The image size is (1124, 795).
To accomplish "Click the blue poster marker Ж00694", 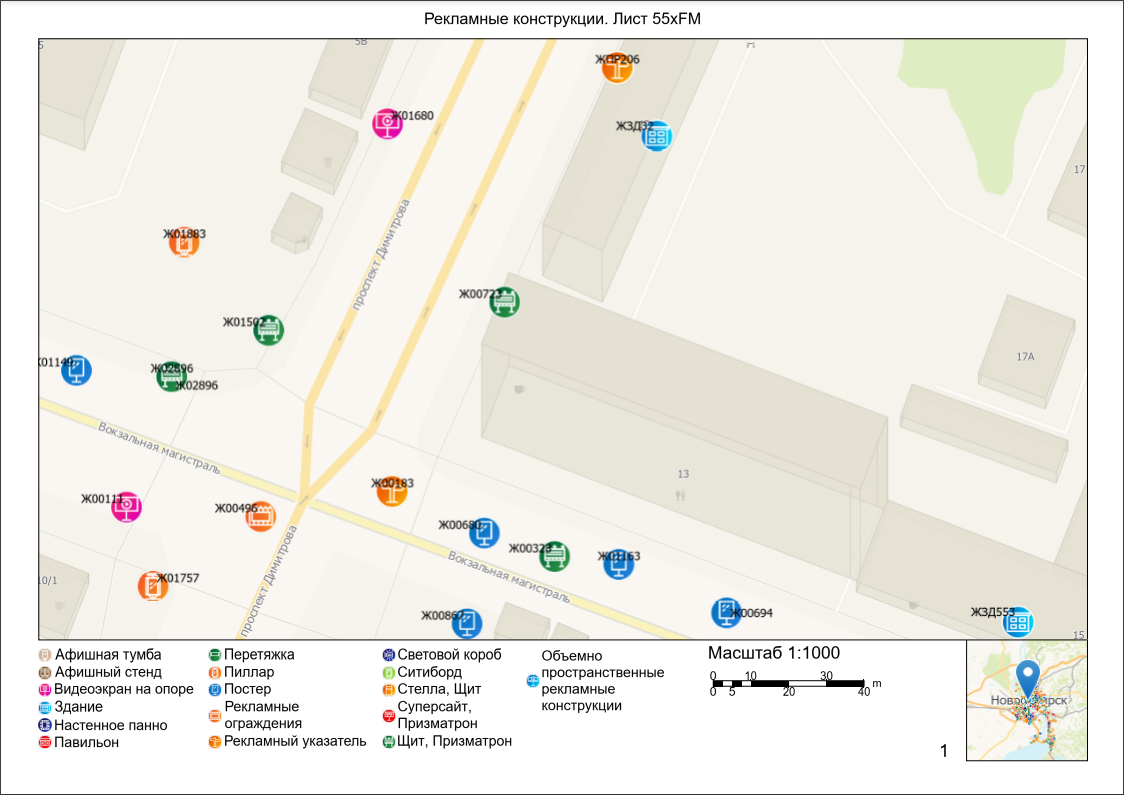I will click(x=726, y=612).
